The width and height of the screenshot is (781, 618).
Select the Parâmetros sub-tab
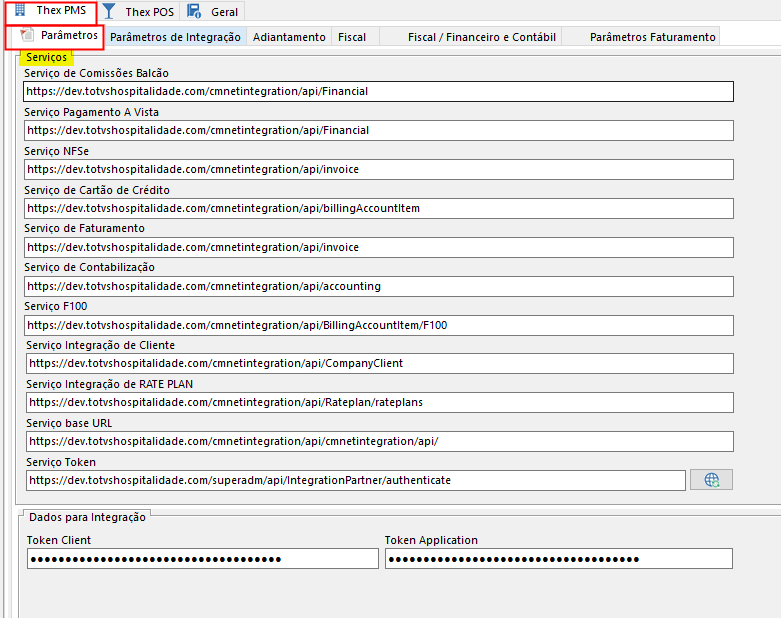click(x=54, y=37)
